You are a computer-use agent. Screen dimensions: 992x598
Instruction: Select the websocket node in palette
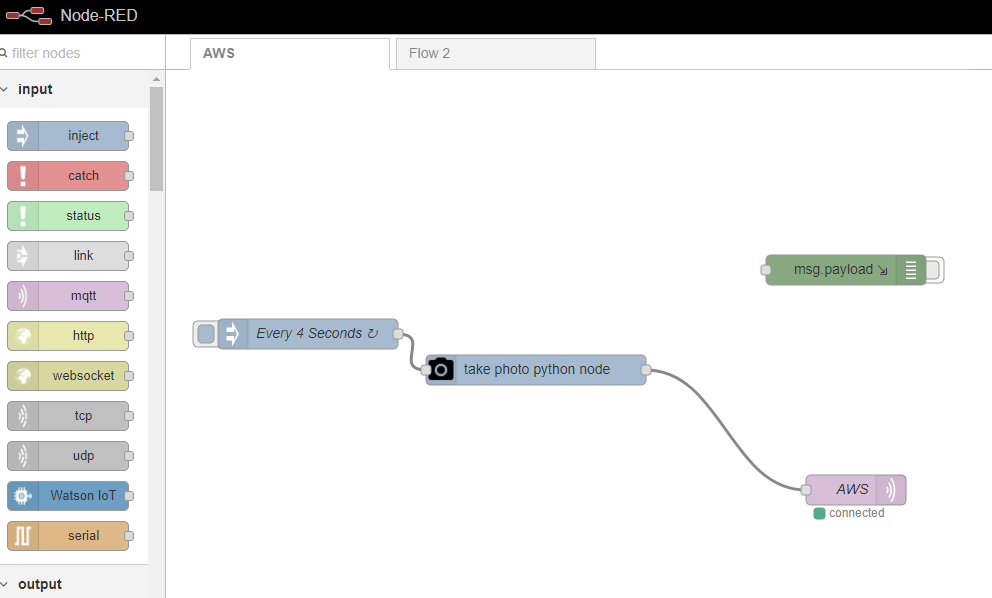click(68, 375)
